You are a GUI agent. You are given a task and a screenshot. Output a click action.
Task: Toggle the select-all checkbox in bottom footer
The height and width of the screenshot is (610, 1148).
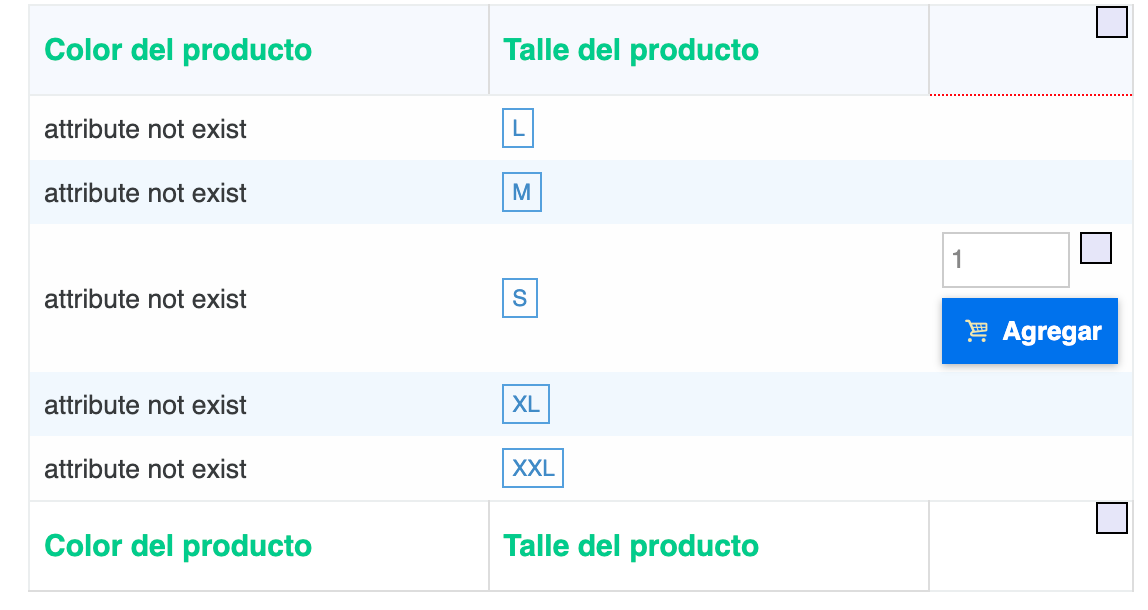[1111, 519]
